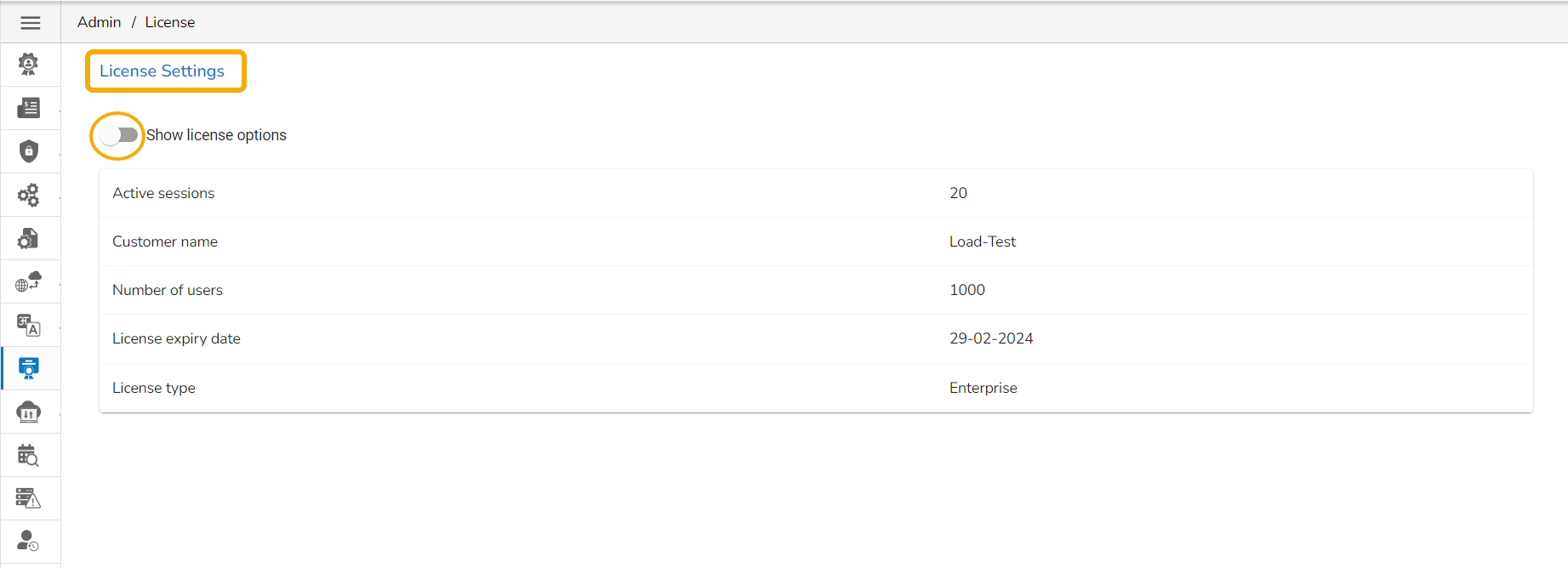The height and width of the screenshot is (568, 1568).
Task: Select the user history clock icon
Action: [29, 541]
